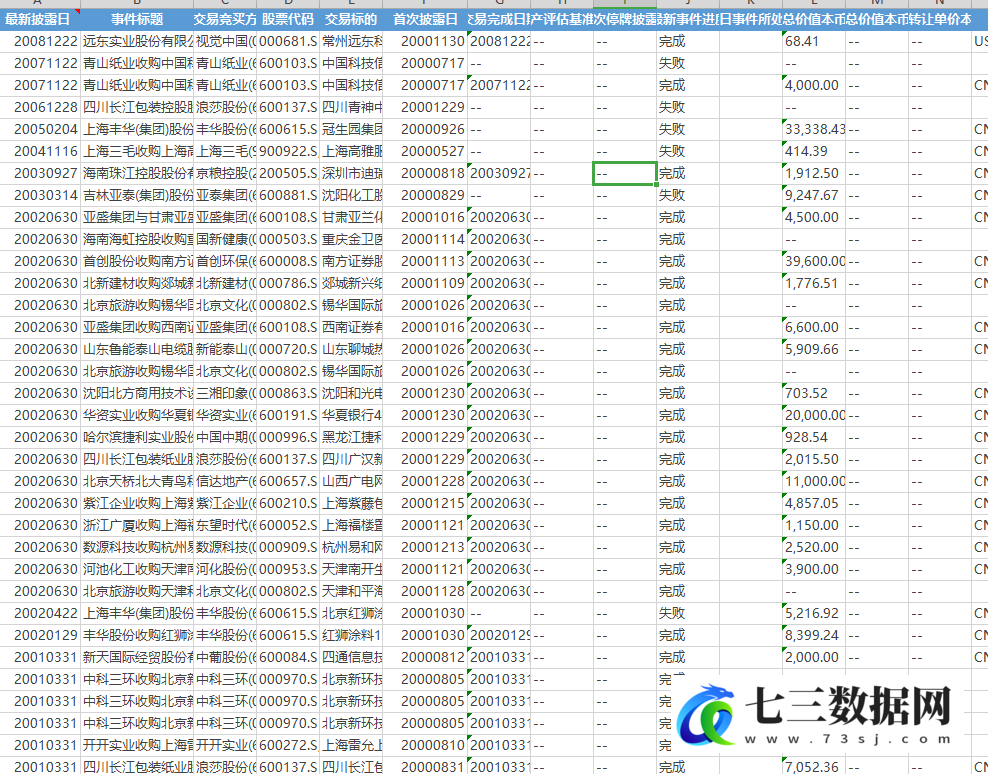988x774 pixels.
Task: Click the value cell 3,900.00
Action: coord(814,569)
